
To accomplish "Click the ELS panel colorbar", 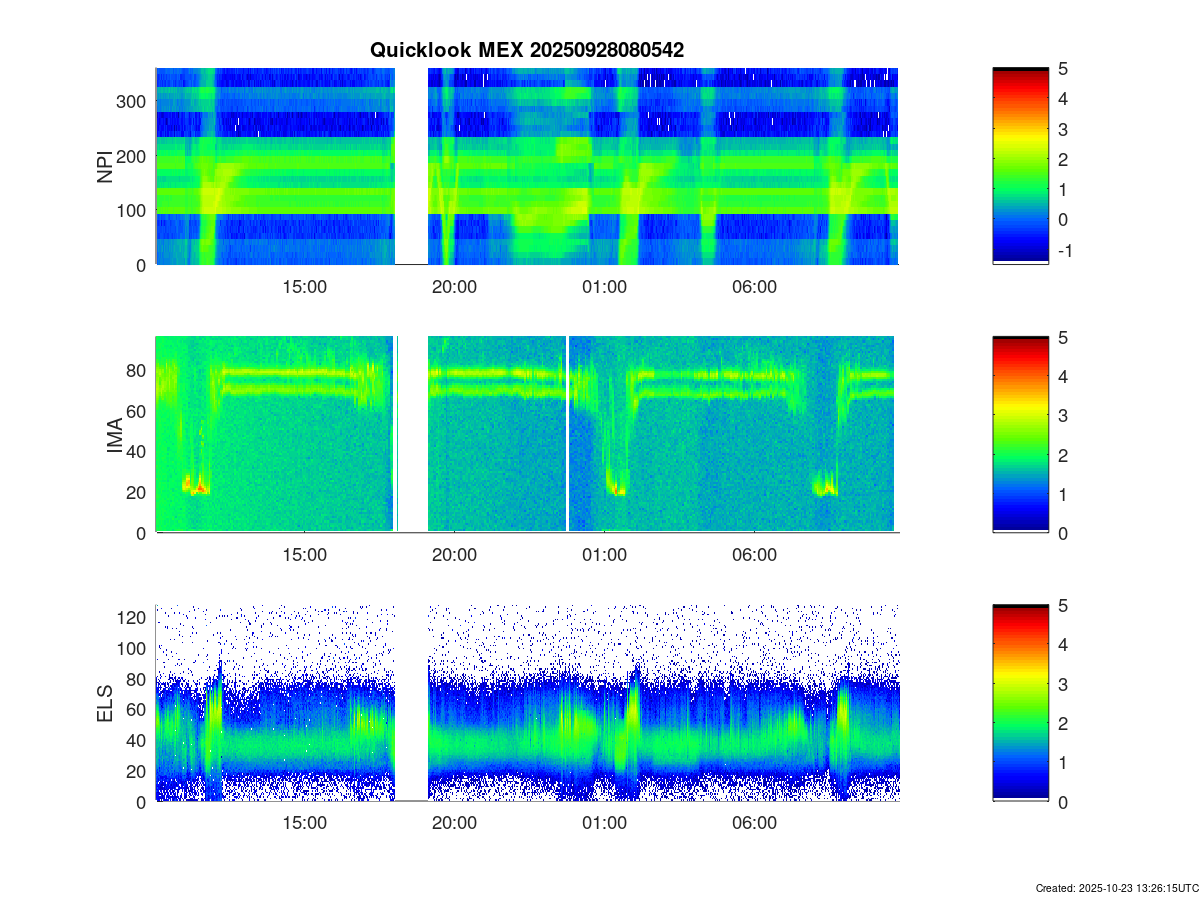I will (x=1020, y=702).
